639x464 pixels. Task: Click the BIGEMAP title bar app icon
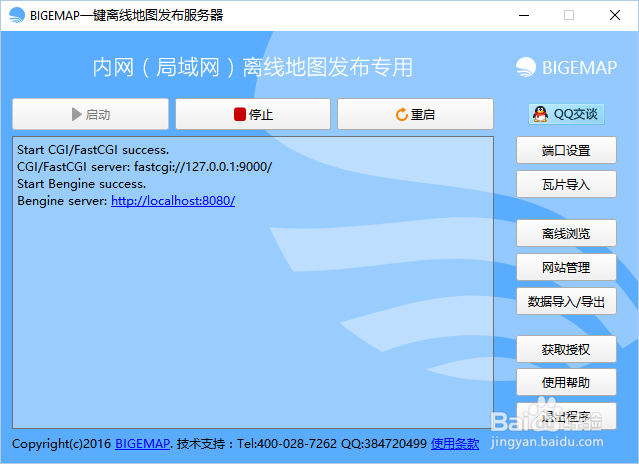pyautogui.click(x=17, y=15)
